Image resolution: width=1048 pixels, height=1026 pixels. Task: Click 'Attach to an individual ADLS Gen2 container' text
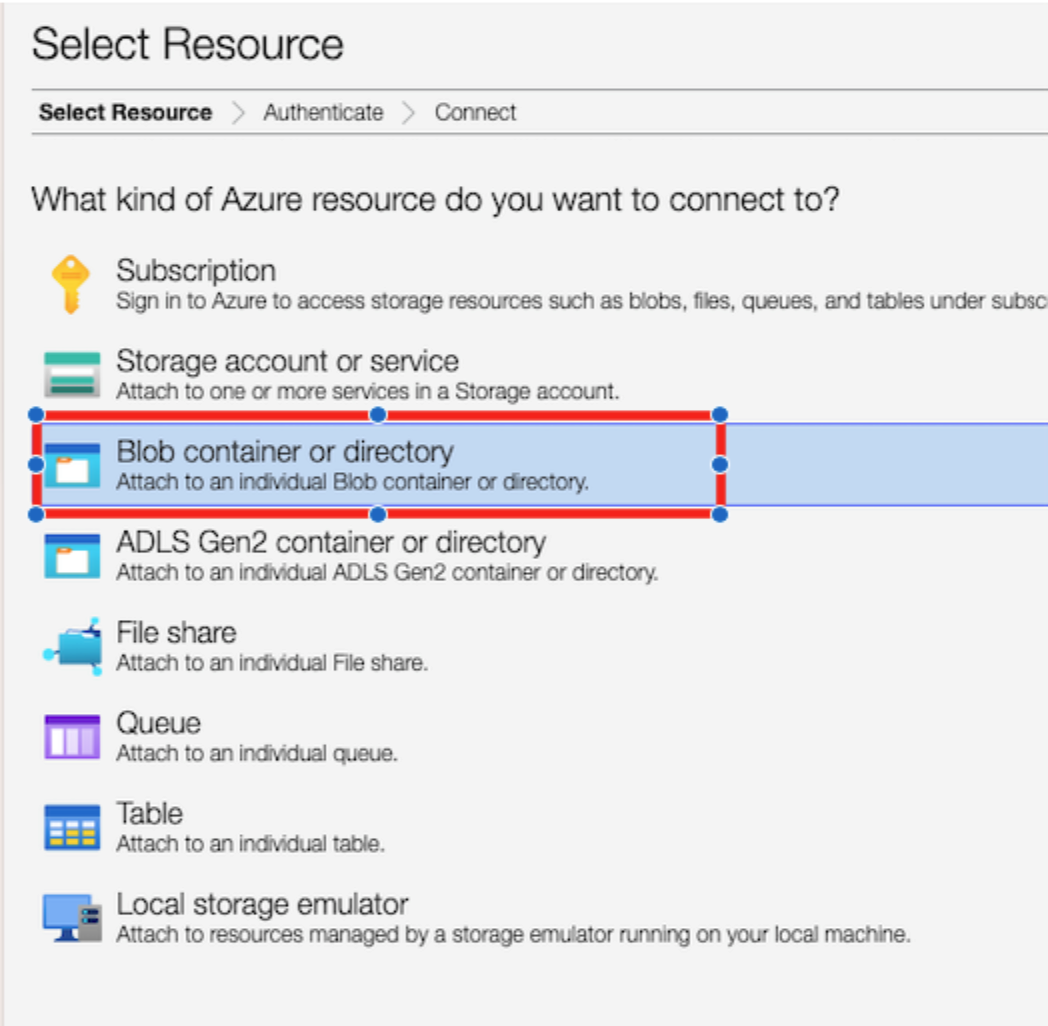tap(387, 572)
